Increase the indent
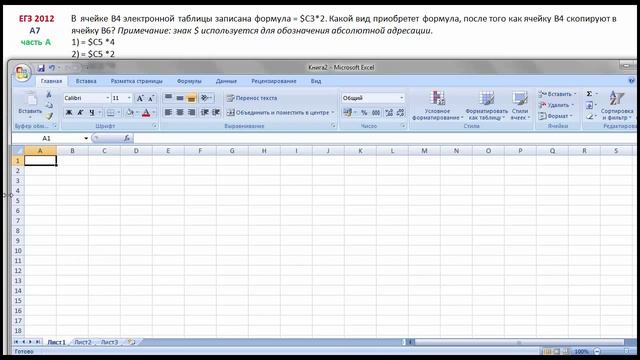 coord(216,112)
